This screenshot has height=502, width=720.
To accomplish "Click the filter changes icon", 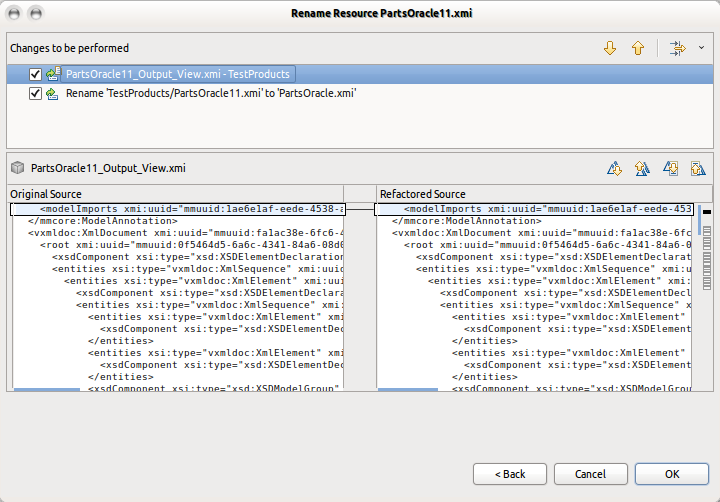I will [678, 48].
